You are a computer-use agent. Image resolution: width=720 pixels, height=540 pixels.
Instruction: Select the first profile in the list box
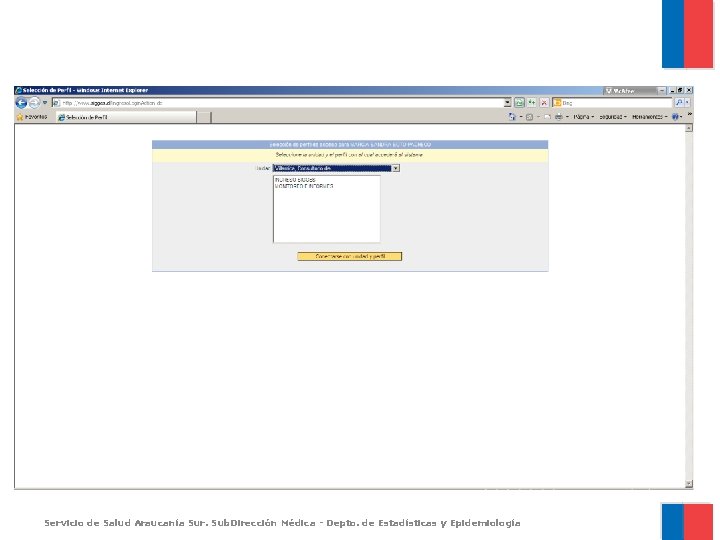295,180
